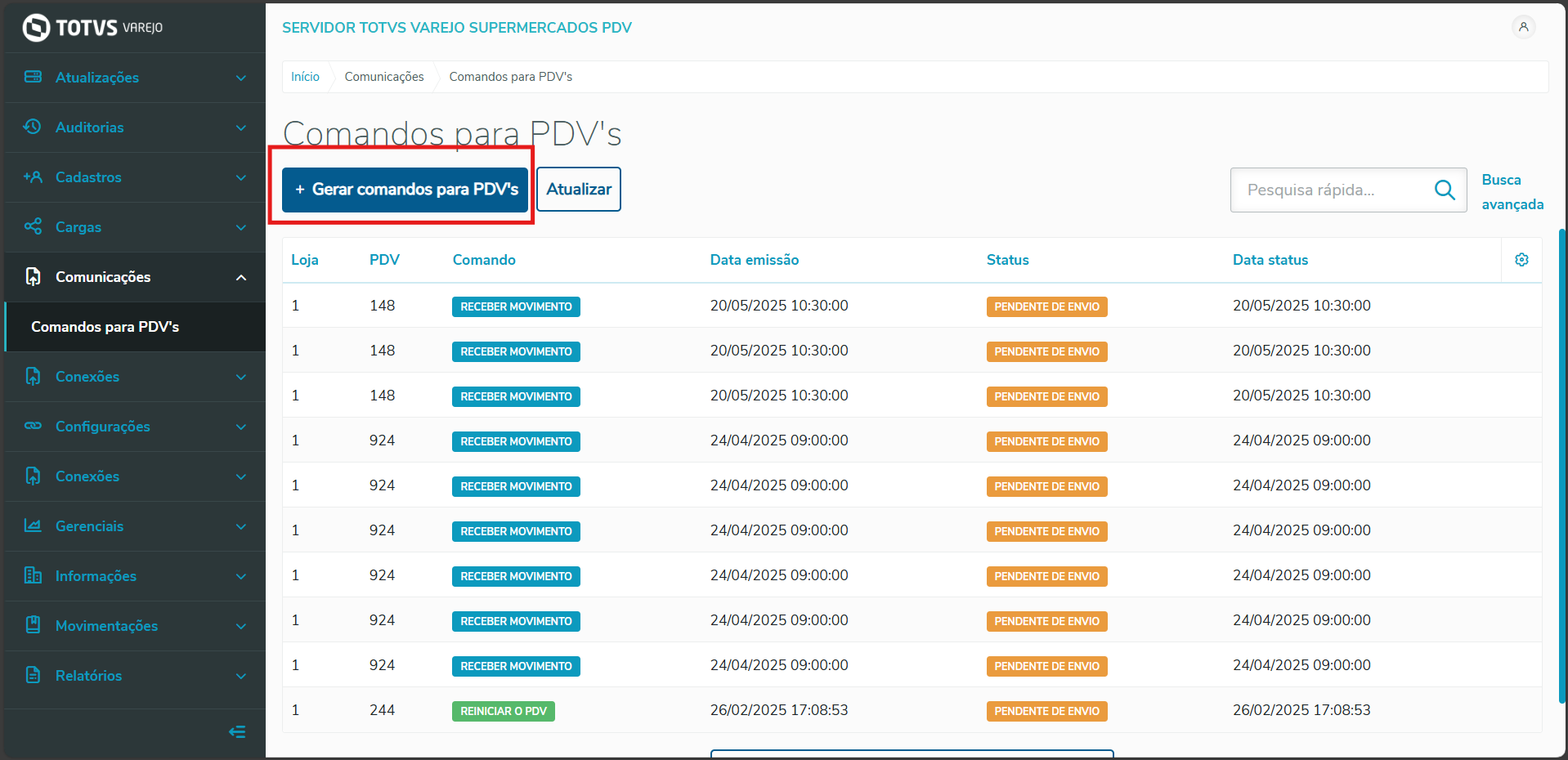Click the Cargas share-nodes icon
This screenshot has width=1568, height=760.
[33, 226]
